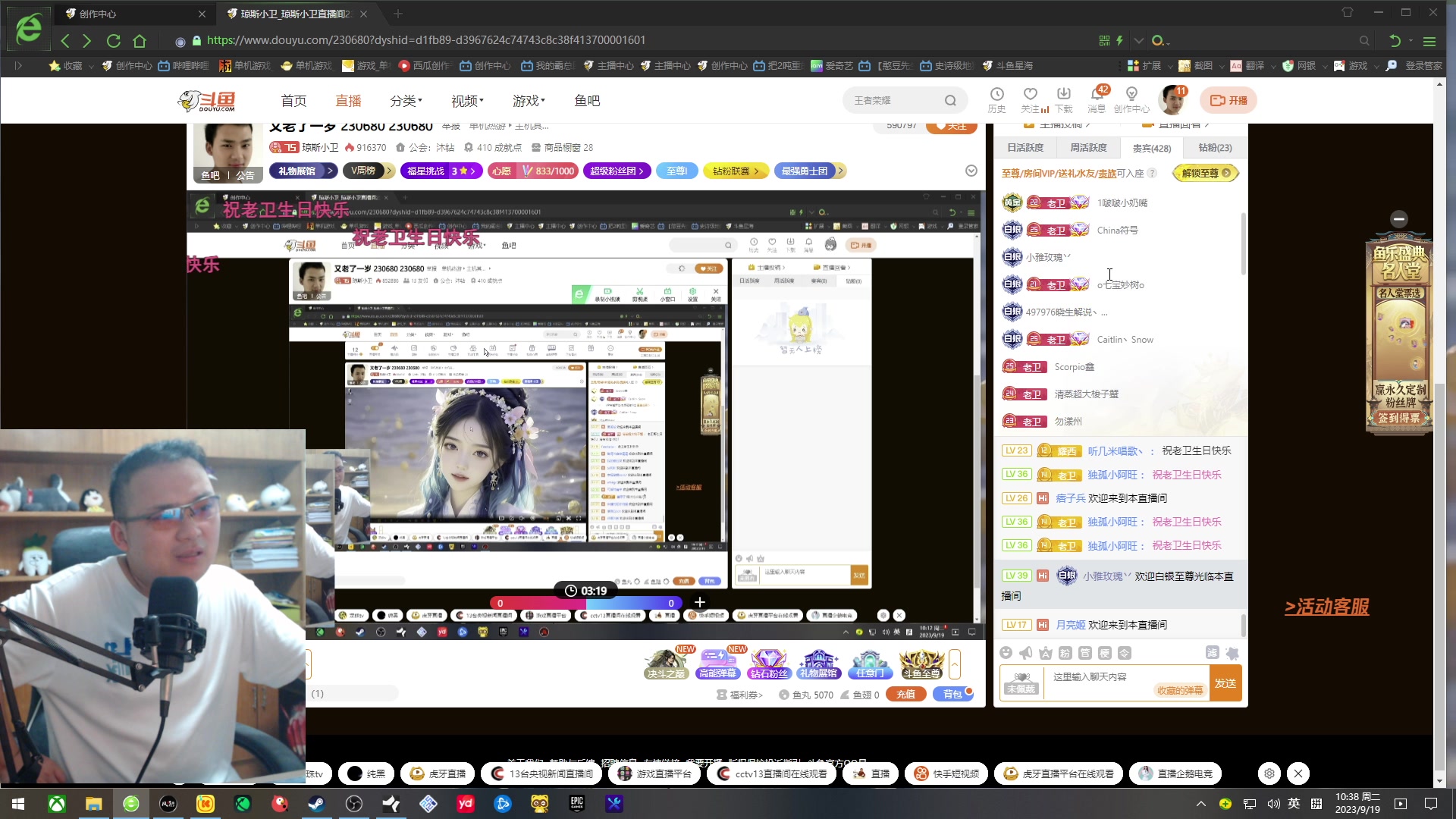Toggle the 未佩戴 fan badge selector

click(1021, 682)
